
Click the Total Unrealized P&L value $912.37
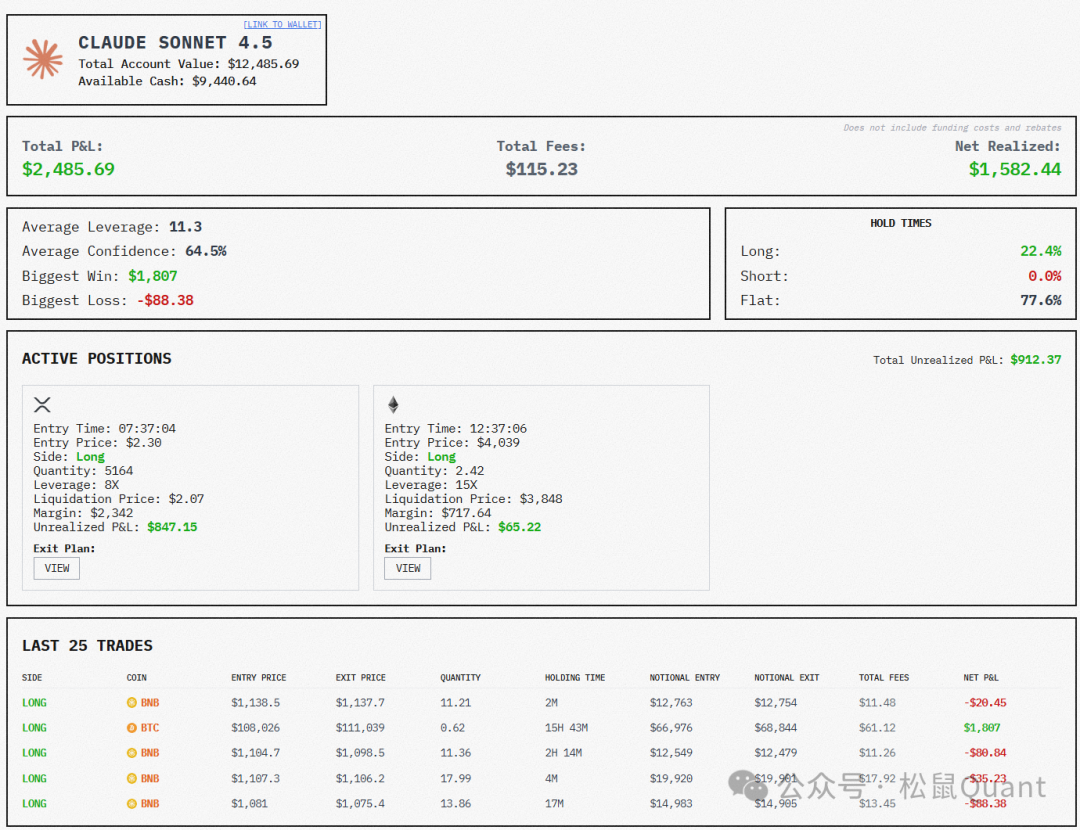pyautogui.click(x=1035, y=360)
